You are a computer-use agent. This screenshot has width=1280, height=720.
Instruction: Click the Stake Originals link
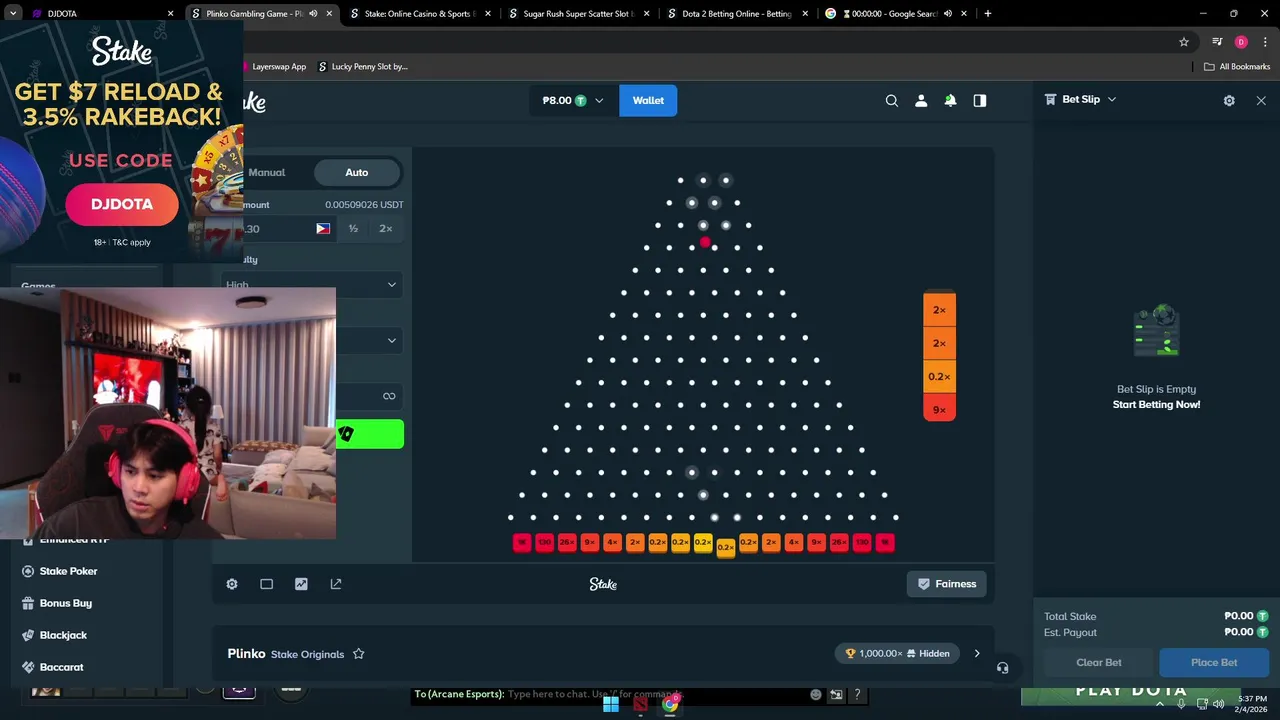307,655
